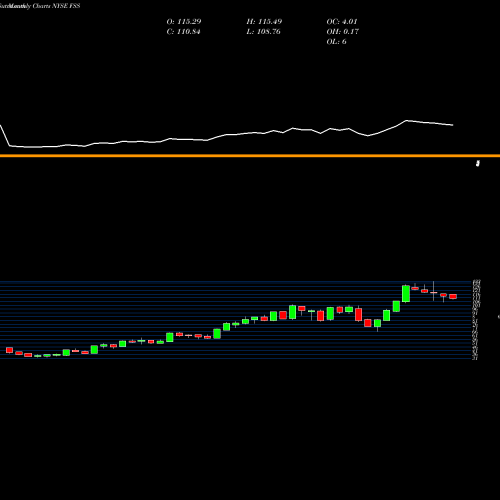The width and height of the screenshot is (500, 500).
Task: Click the OL: 6 readout
Action: coord(336,42)
